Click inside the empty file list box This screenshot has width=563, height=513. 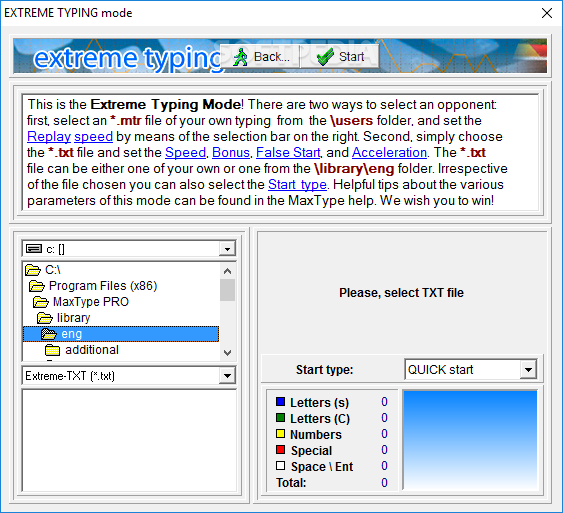coord(129,440)
